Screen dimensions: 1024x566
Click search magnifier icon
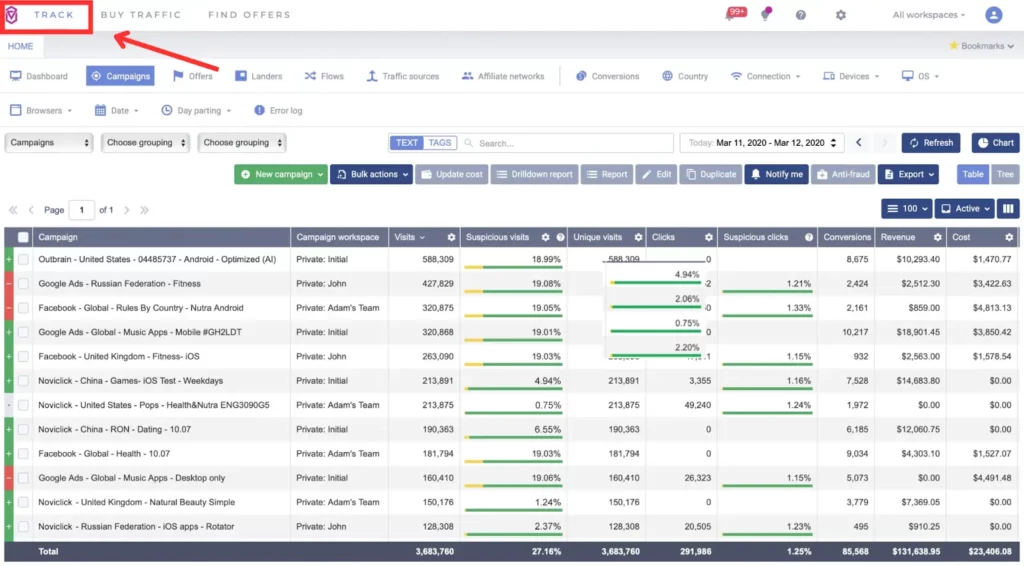(x=468, y=143)
